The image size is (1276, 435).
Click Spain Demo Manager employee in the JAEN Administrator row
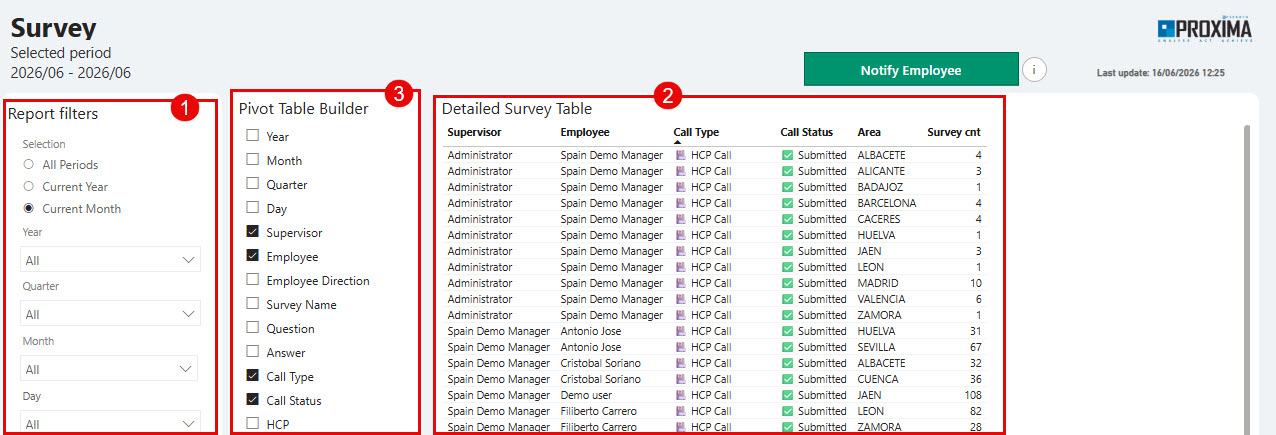611,251
